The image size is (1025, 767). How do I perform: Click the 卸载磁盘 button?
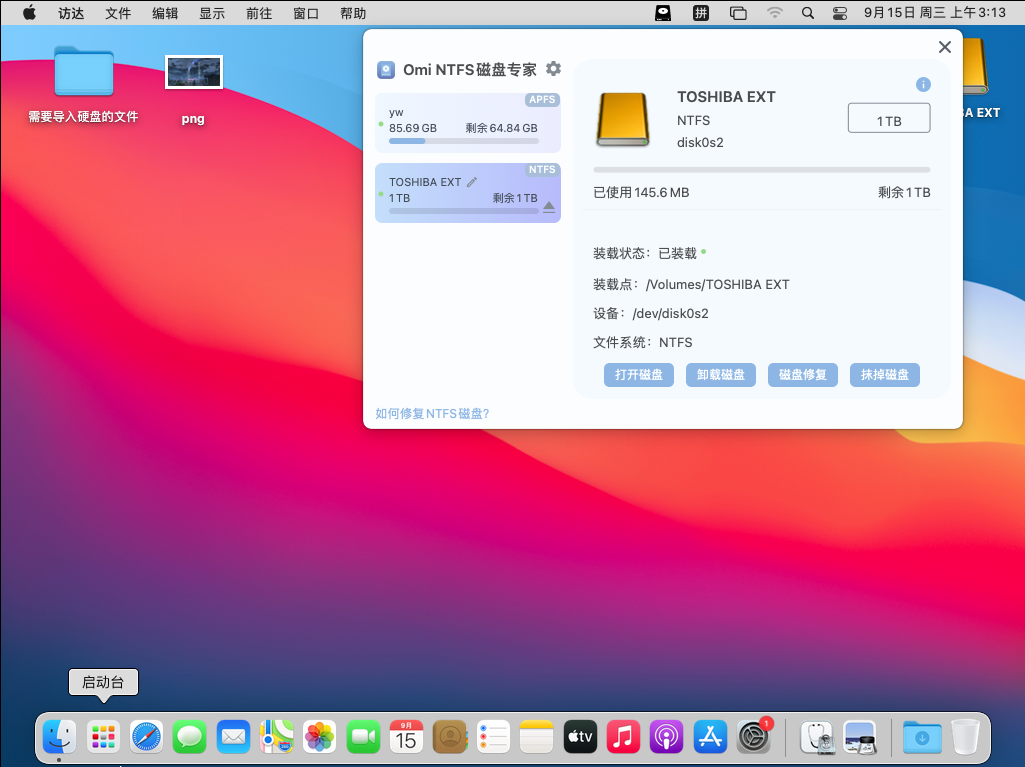pyautogui.click(x=720, y=375)
